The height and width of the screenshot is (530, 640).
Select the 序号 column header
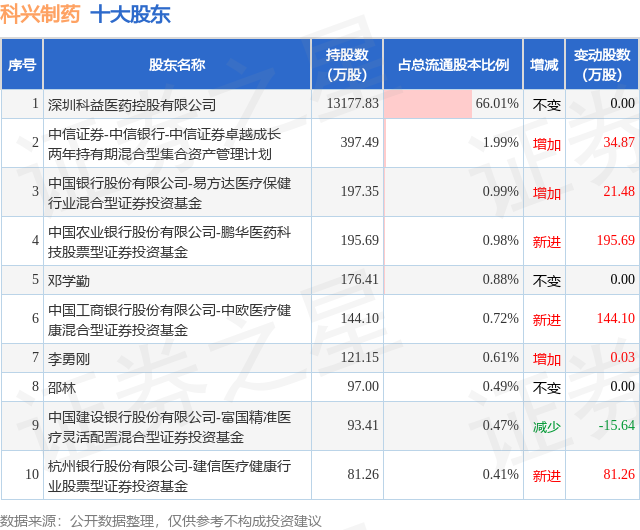[22, 65]
